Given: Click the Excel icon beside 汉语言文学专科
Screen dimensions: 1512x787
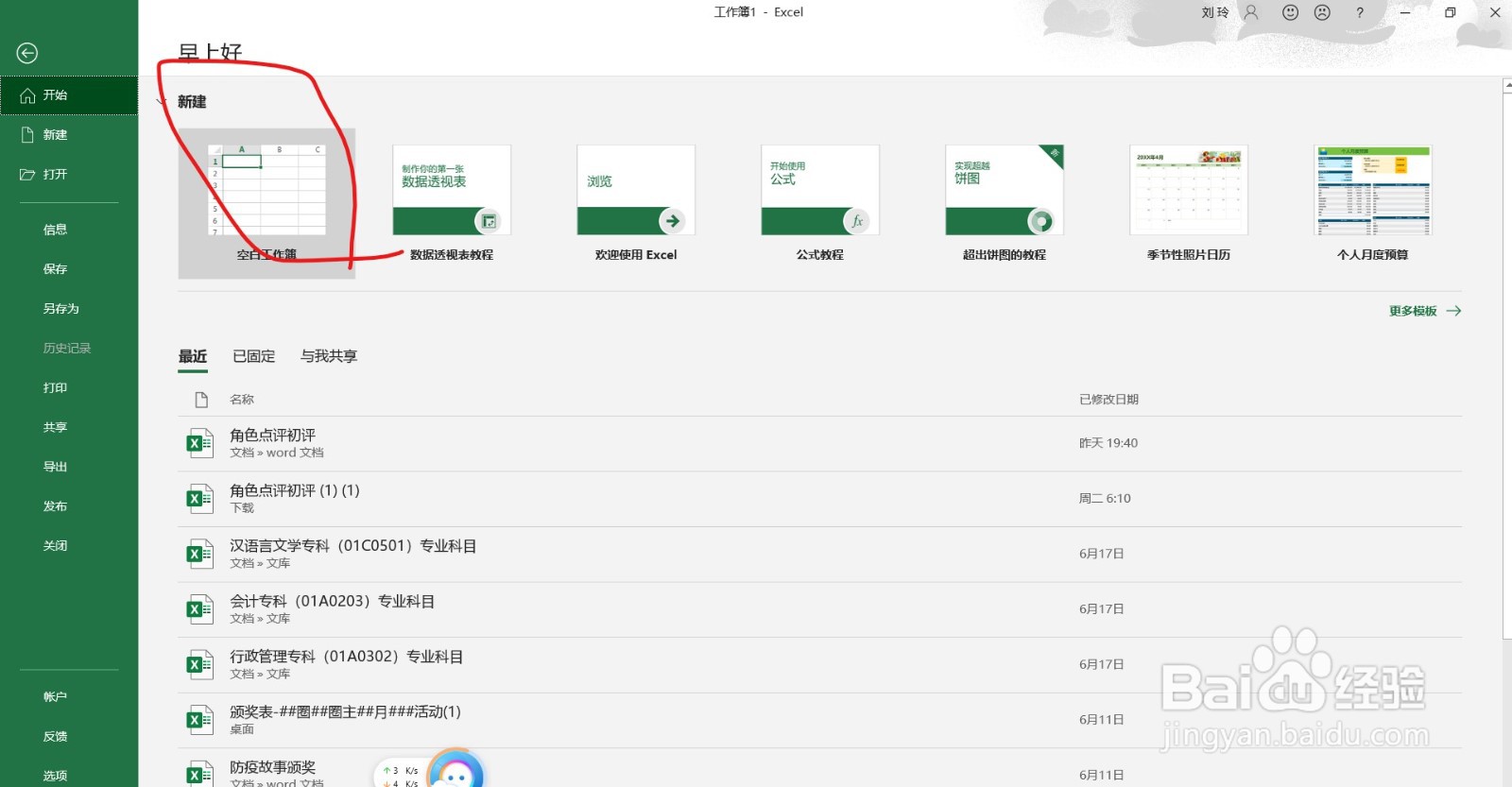Looking at the screenshot, I should pyautogui.click(x=199, y=554).
